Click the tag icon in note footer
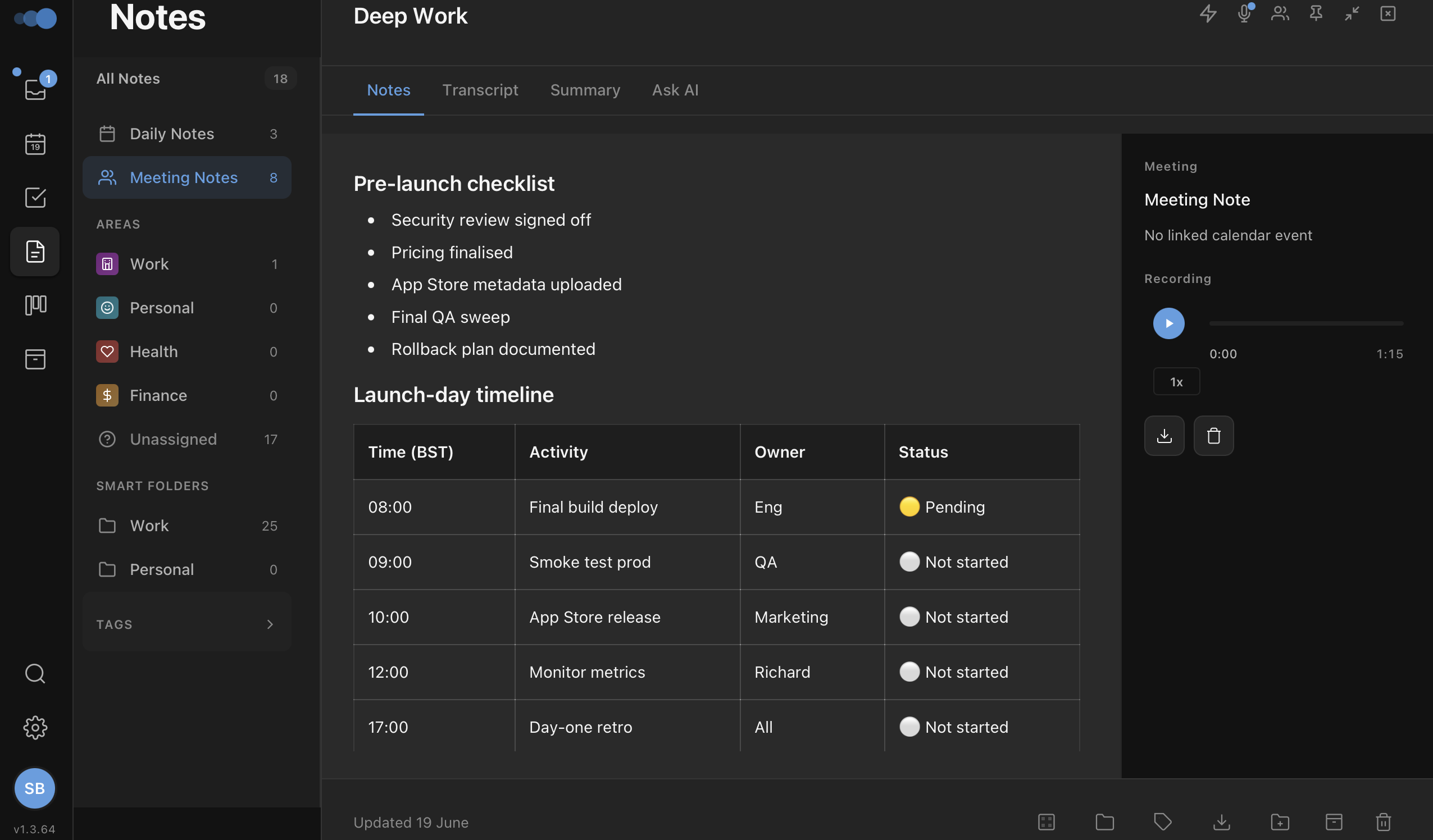The image size is (1433, 840). click(1163, 822)
